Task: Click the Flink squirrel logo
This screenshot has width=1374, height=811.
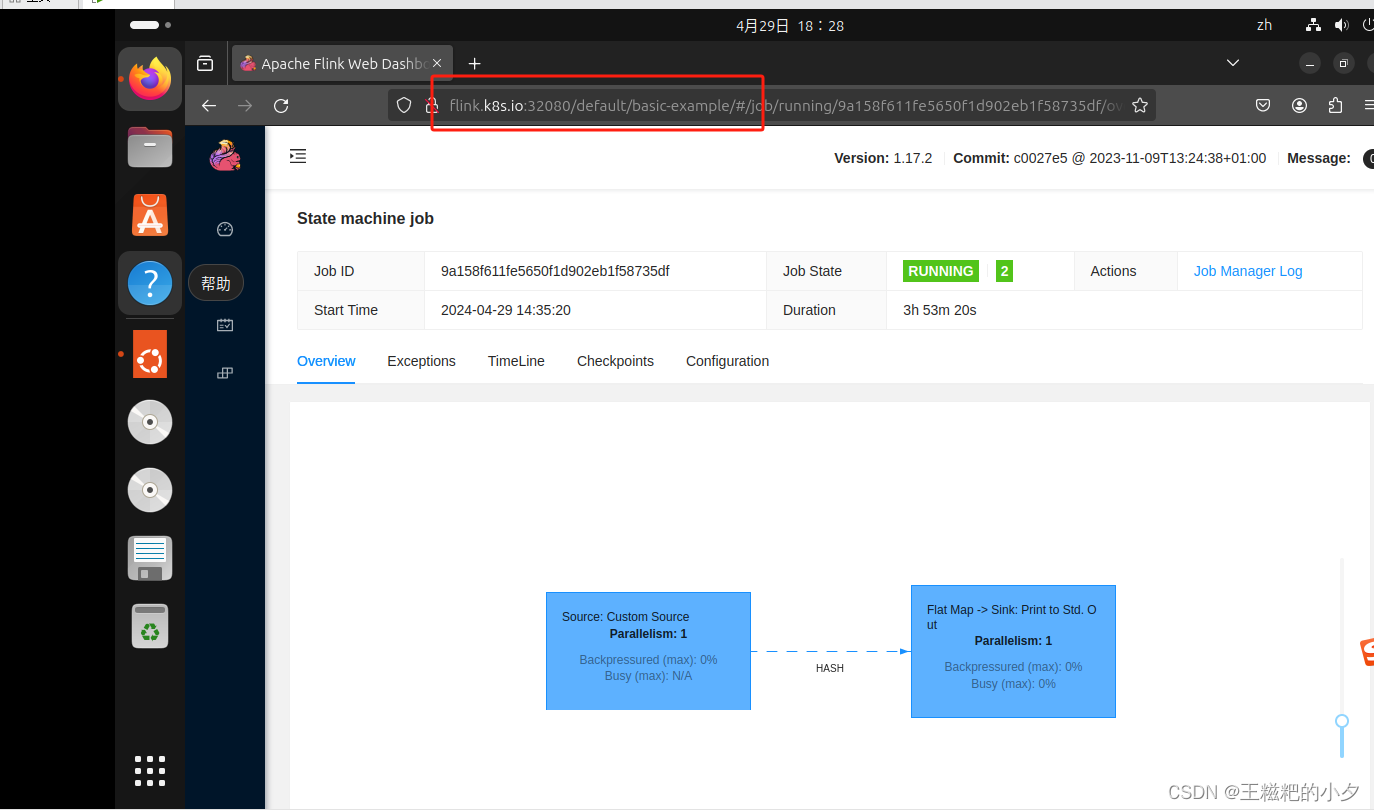Action: tap(225, 156)
